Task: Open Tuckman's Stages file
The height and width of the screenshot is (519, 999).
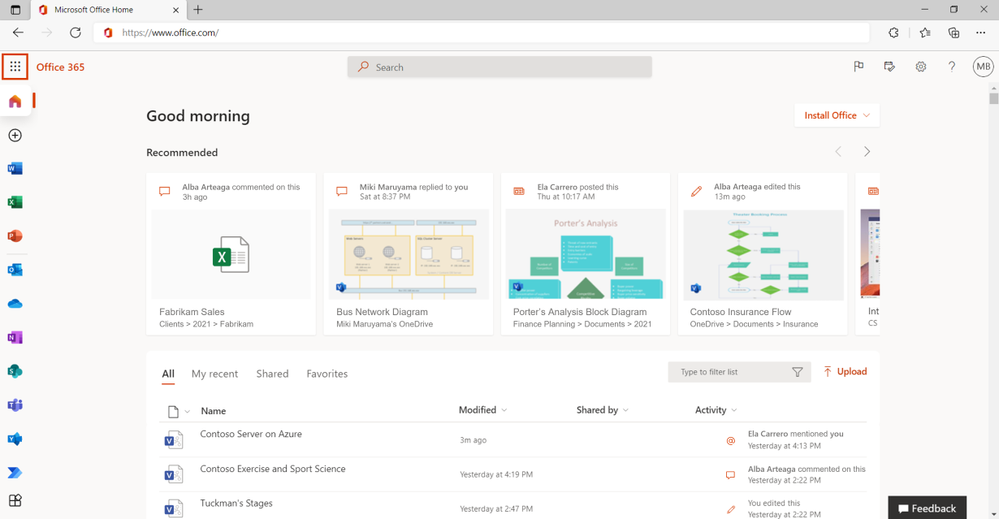Action: click(236, 503)
